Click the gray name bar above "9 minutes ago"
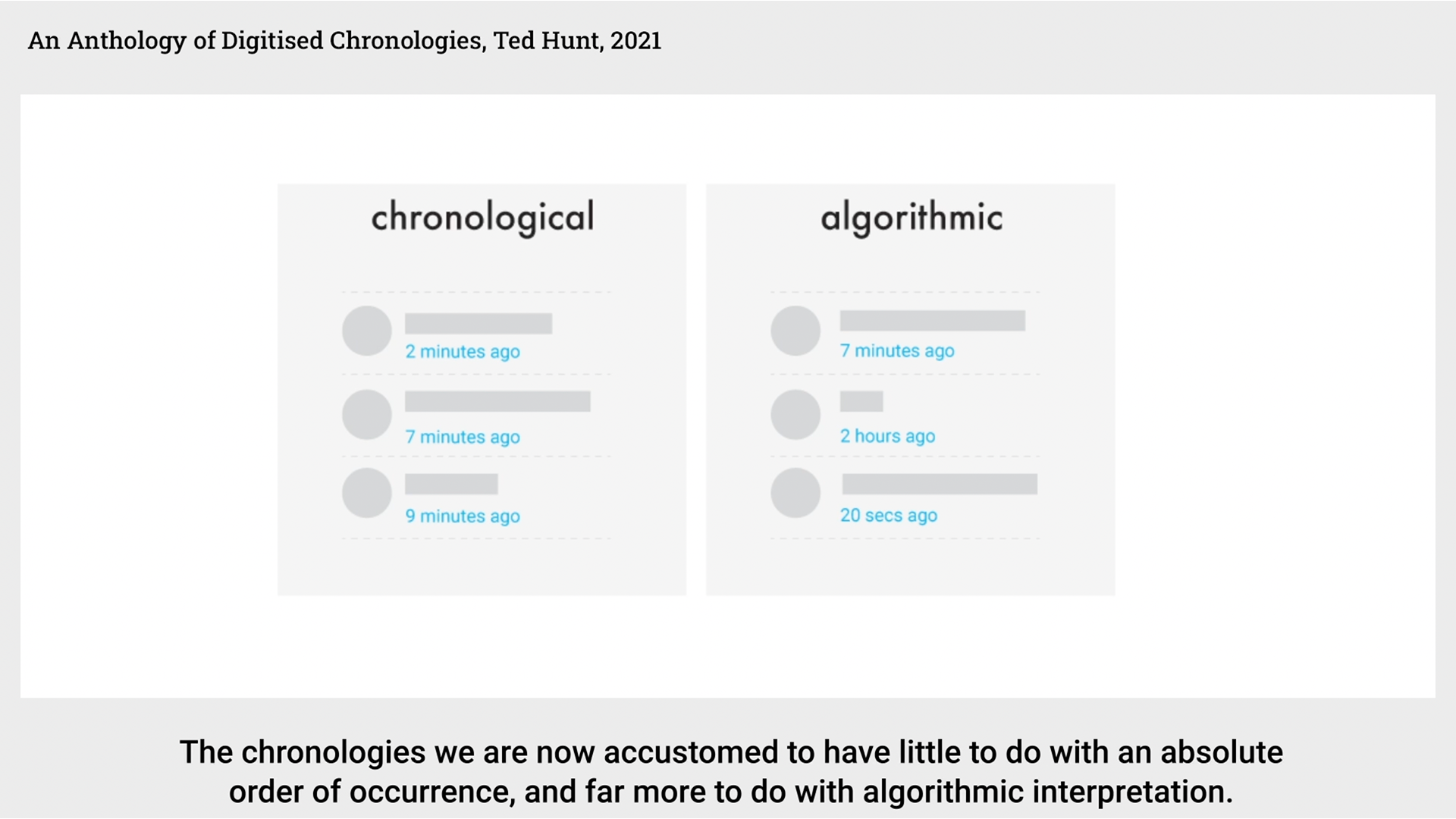The width and height of the screenshot is (1456, 819). pos(451,484)
